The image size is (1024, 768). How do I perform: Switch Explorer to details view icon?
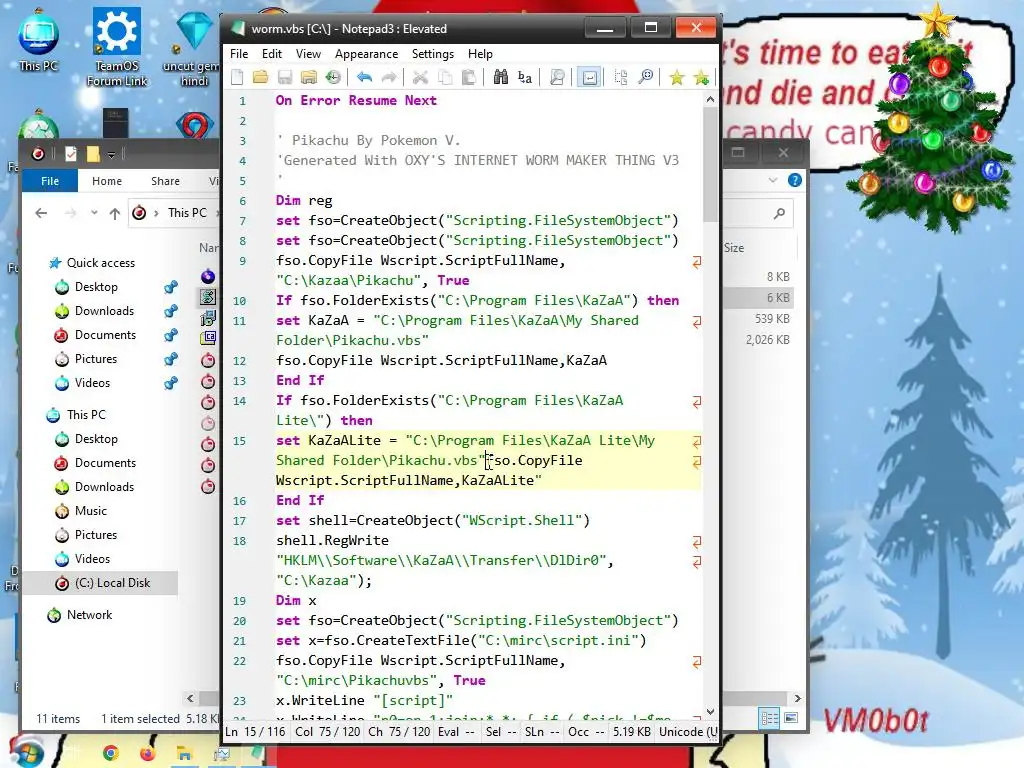click(x=770, y=718)
